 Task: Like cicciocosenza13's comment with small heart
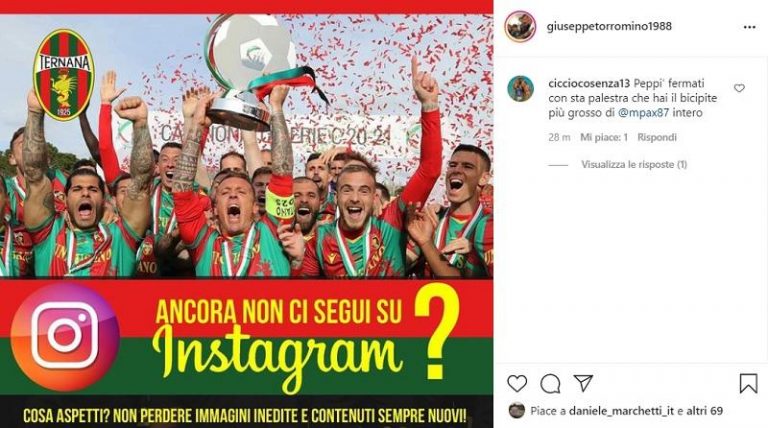[739, 88]
